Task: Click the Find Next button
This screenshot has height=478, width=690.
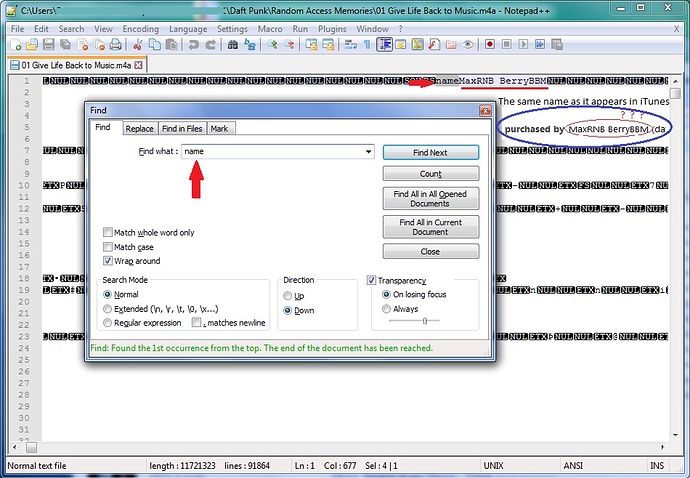Action: (431, 152)
